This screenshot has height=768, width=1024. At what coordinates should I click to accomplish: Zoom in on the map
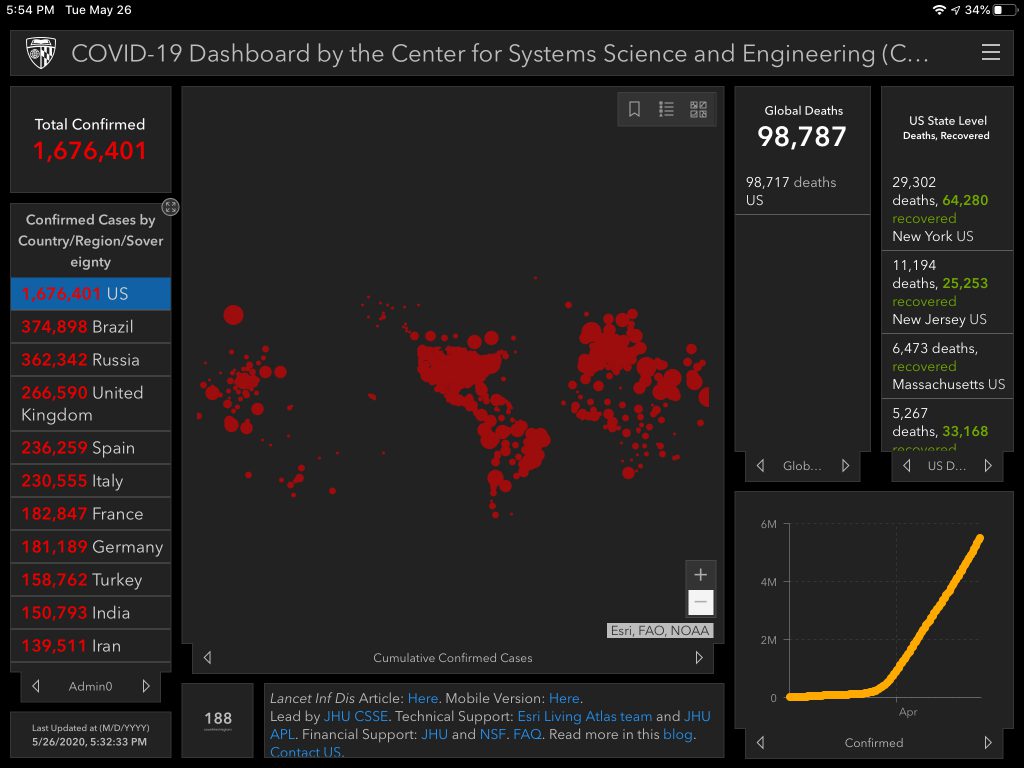tap(700, 575)
